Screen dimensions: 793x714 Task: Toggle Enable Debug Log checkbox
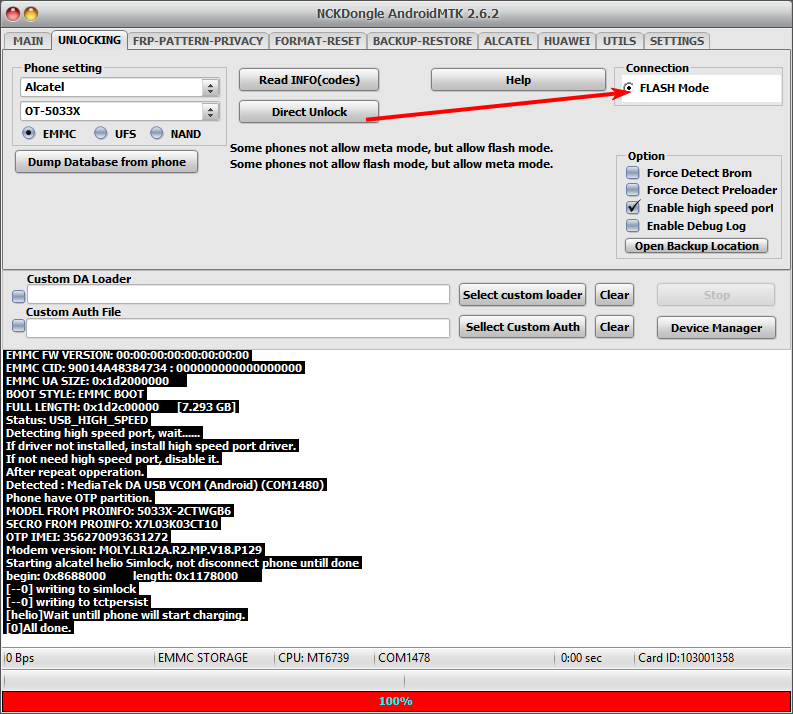[633, 226]
